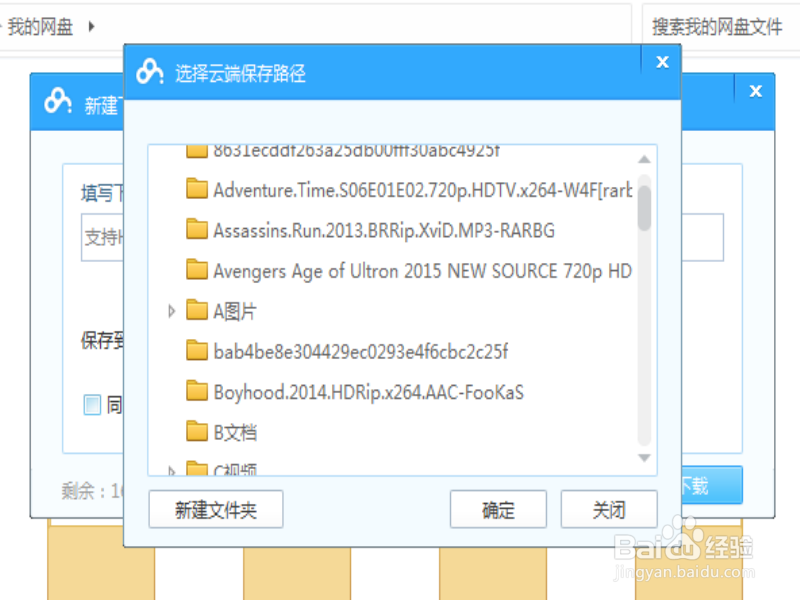Click the folder icon beside B文档
The image size is (800, 600).
197,431
